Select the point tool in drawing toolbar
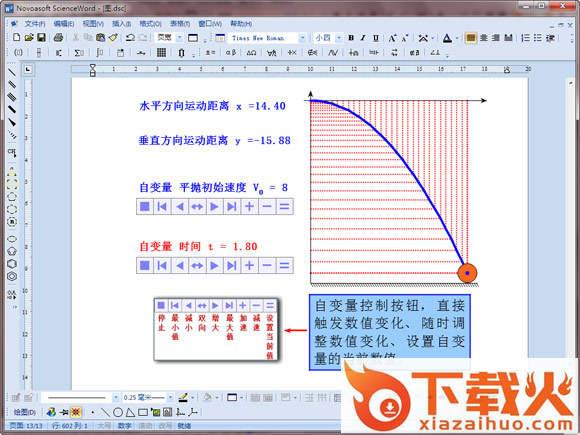580x435 pixels. click(92, 412)
